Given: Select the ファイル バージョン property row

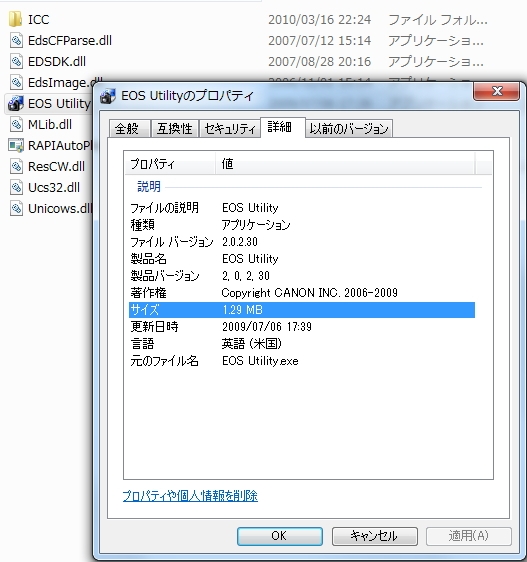Looking at the screenshot, I should click(x=302, y=242).
